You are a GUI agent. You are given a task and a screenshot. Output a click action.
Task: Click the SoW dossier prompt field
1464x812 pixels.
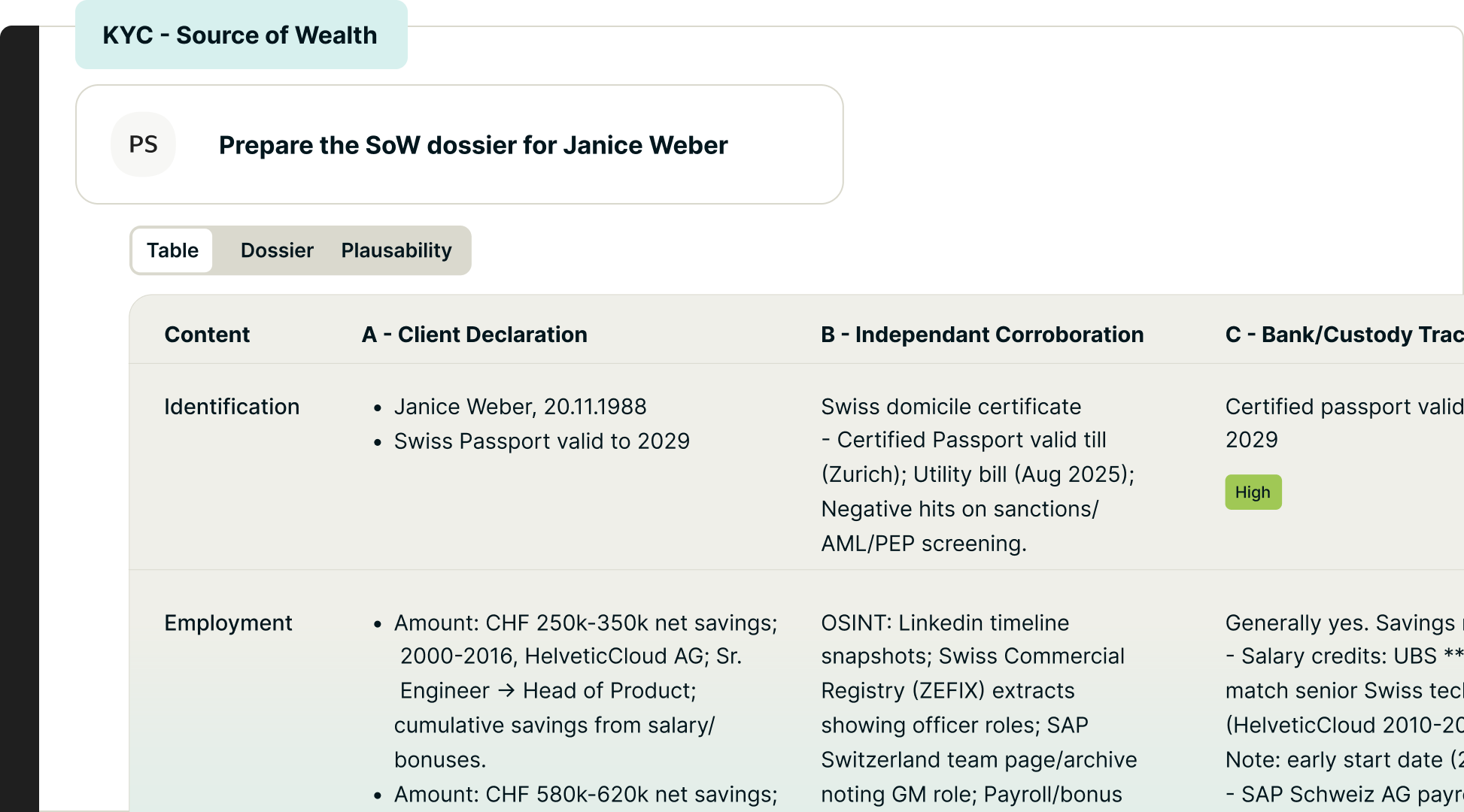coord(472,145)
